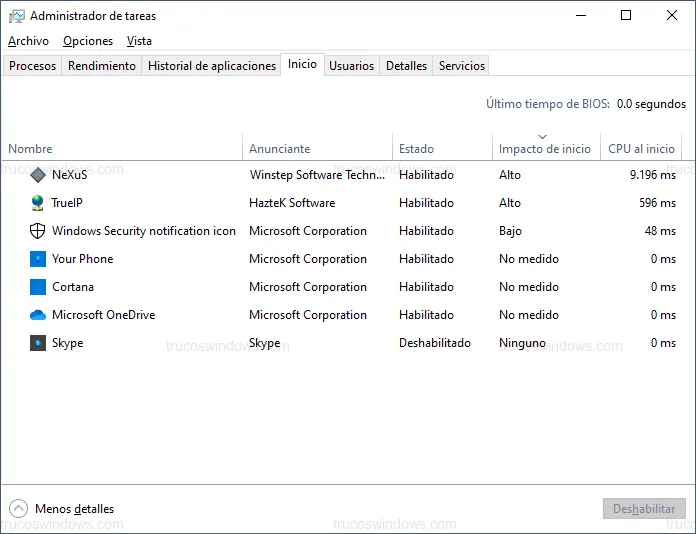Switch to the Servicios tab

click(462, 66)
